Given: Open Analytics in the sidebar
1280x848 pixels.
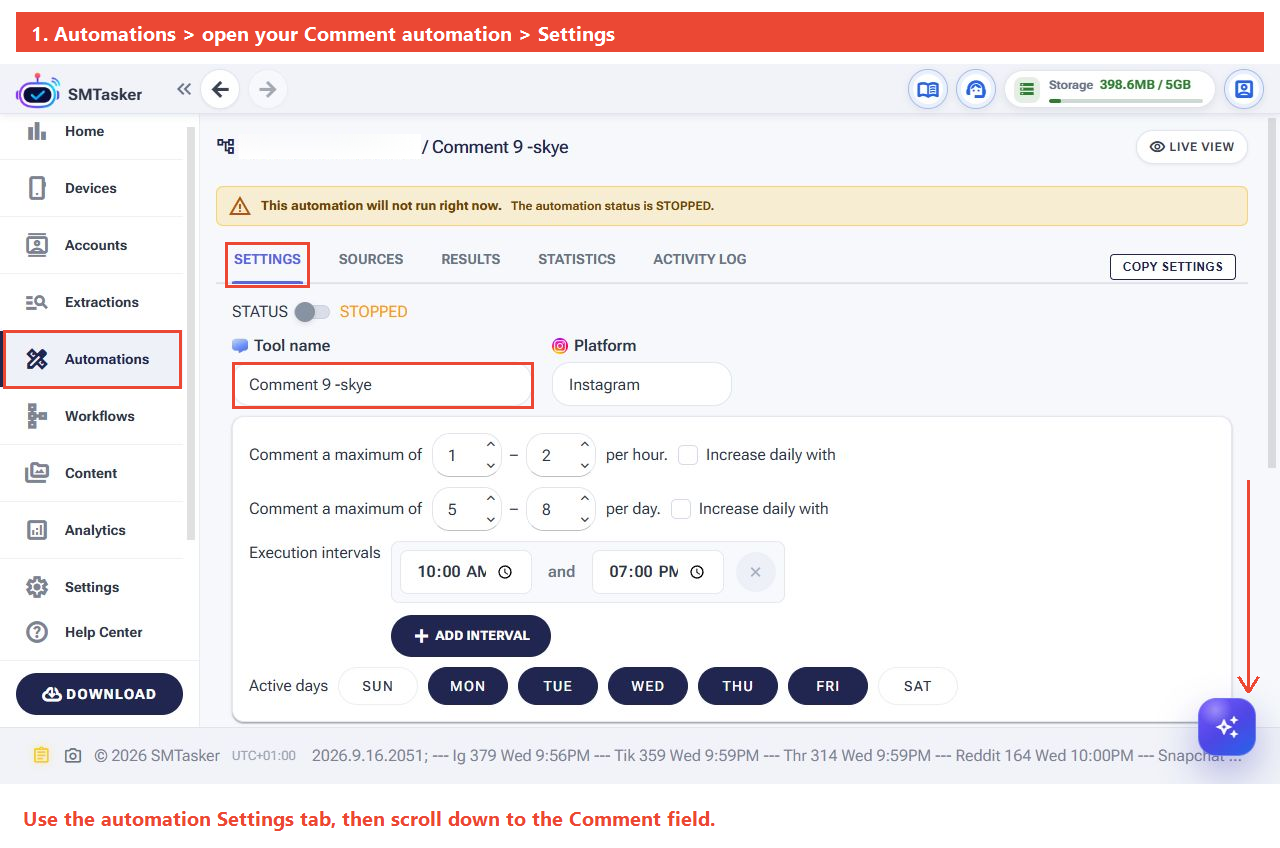Looking at the screenshot, I should [92, 530].
